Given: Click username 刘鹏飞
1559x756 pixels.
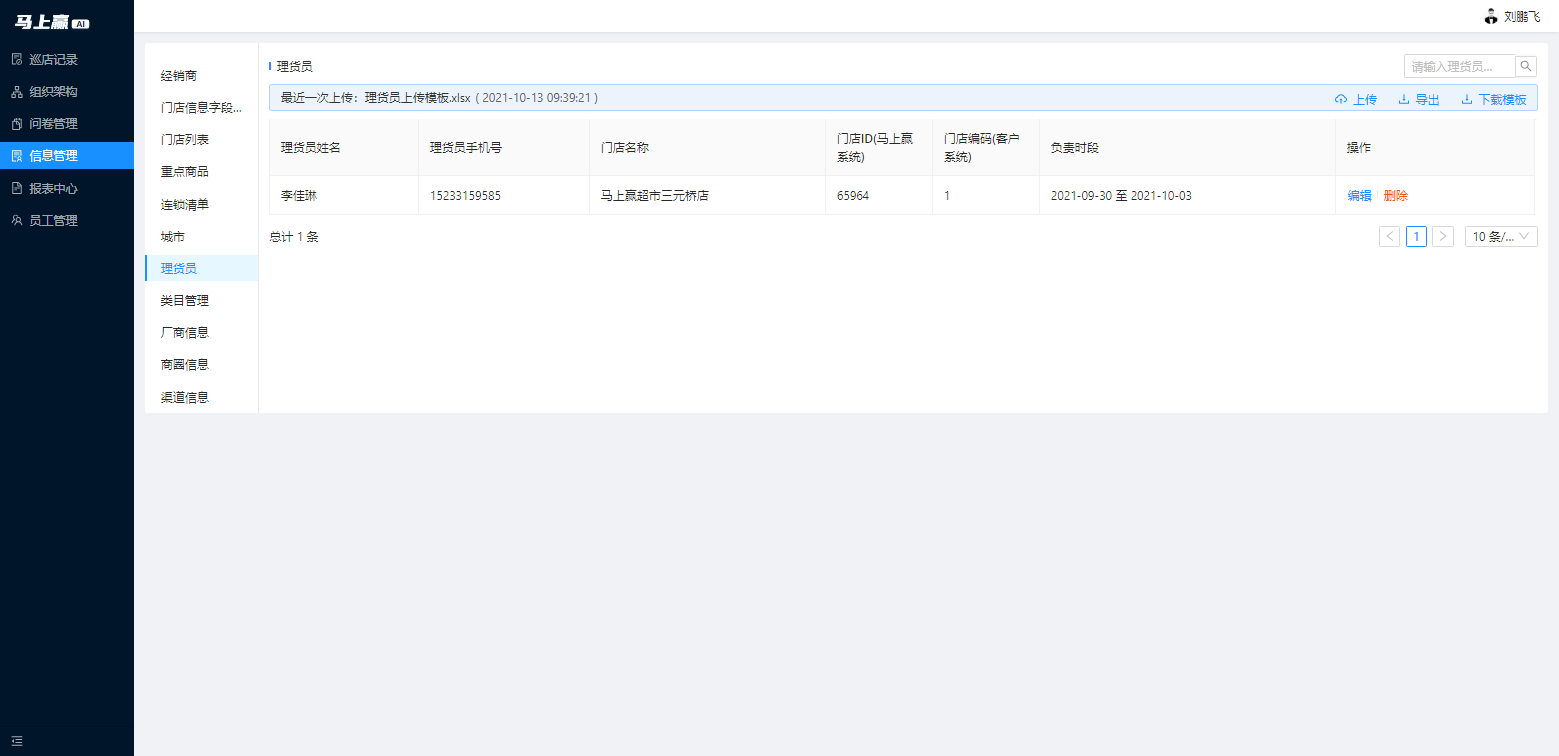Looking at the screenshot, I should click(1522, 16).
